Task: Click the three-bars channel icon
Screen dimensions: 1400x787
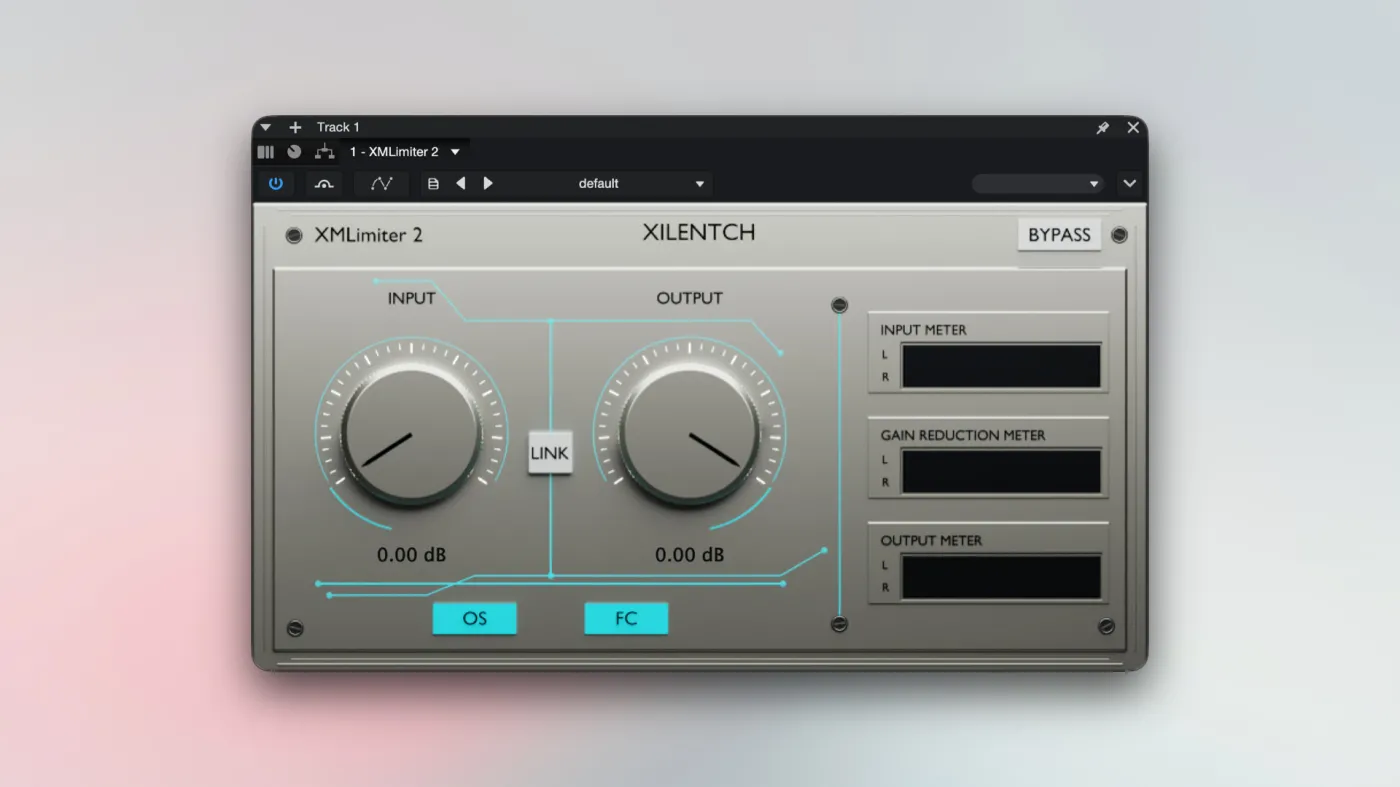Action: pyautogui.click(x=266, y=152)
